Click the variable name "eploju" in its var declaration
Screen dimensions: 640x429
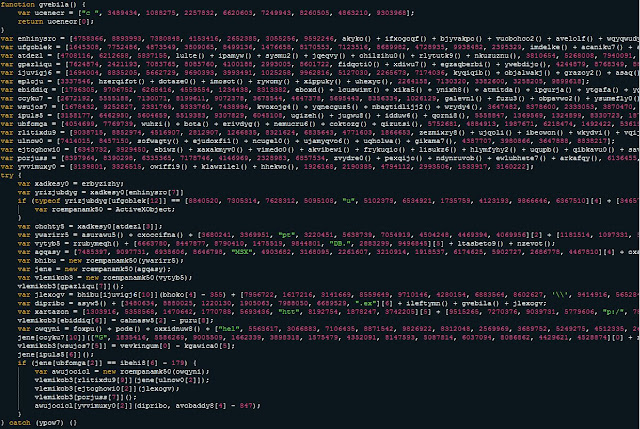tap(30, 81)
